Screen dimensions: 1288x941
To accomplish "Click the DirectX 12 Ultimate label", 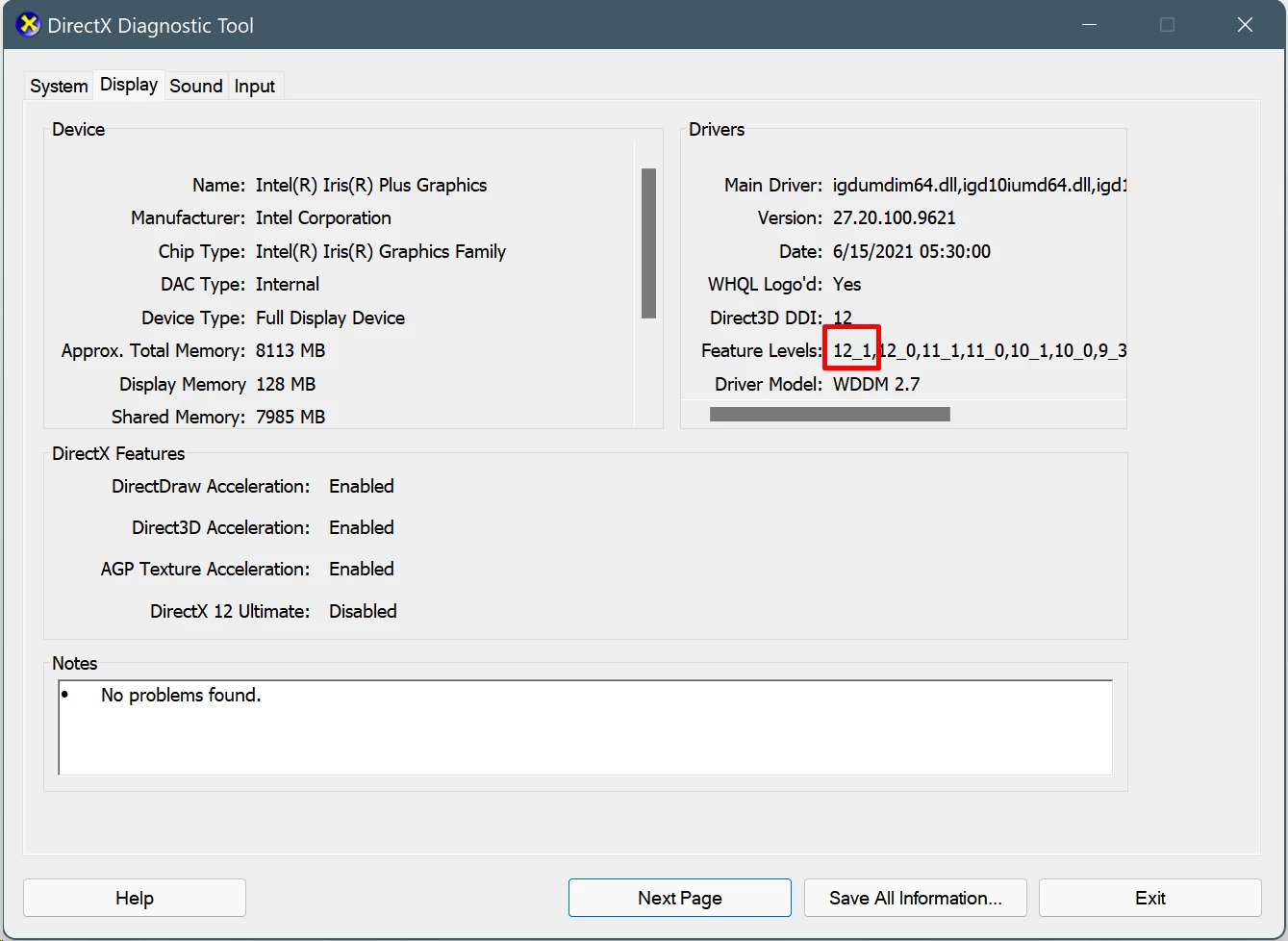I will 230,611.
